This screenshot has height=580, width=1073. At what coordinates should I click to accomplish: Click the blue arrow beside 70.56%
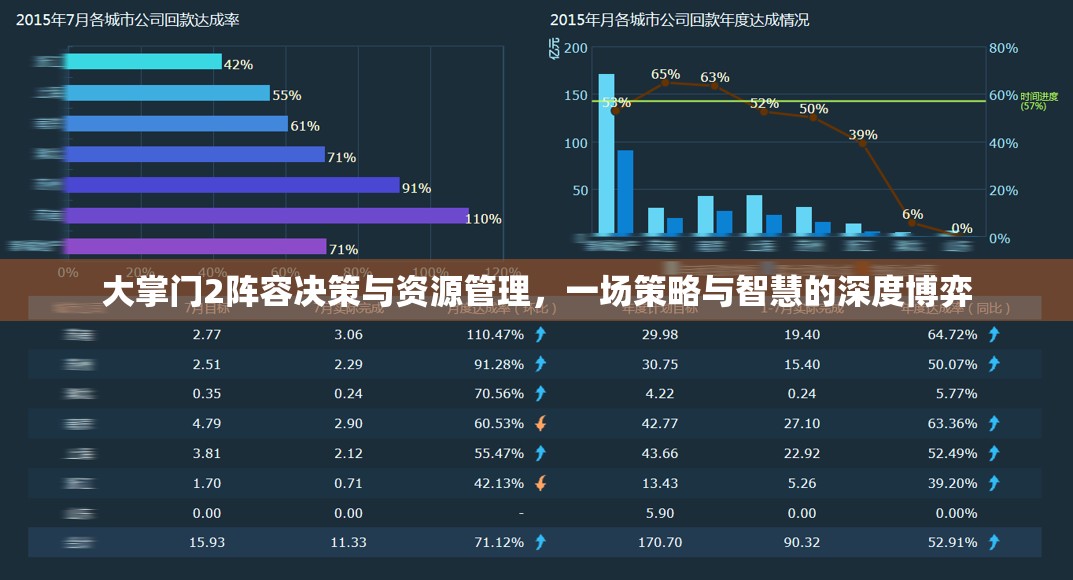click(x=540, y=393)
